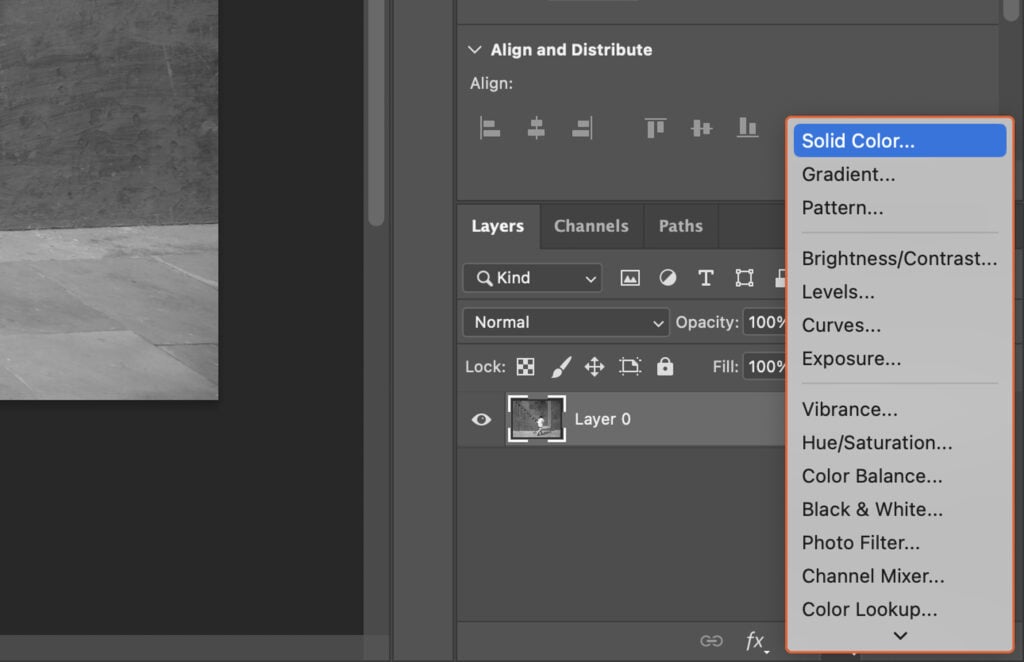Open the Kind filter dropdown
The image size is (1024, 662).
[x=531, y=277]
